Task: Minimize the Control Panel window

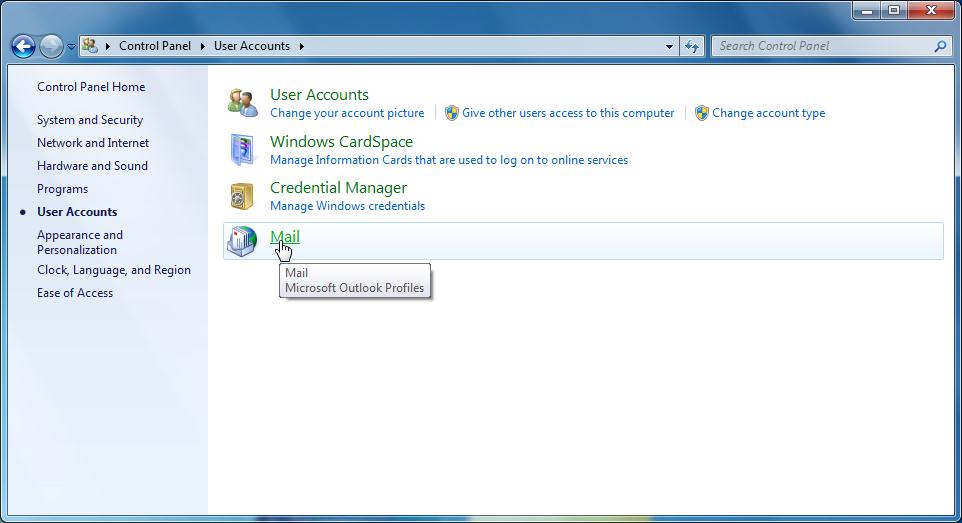Action: [x=867, y=10]
